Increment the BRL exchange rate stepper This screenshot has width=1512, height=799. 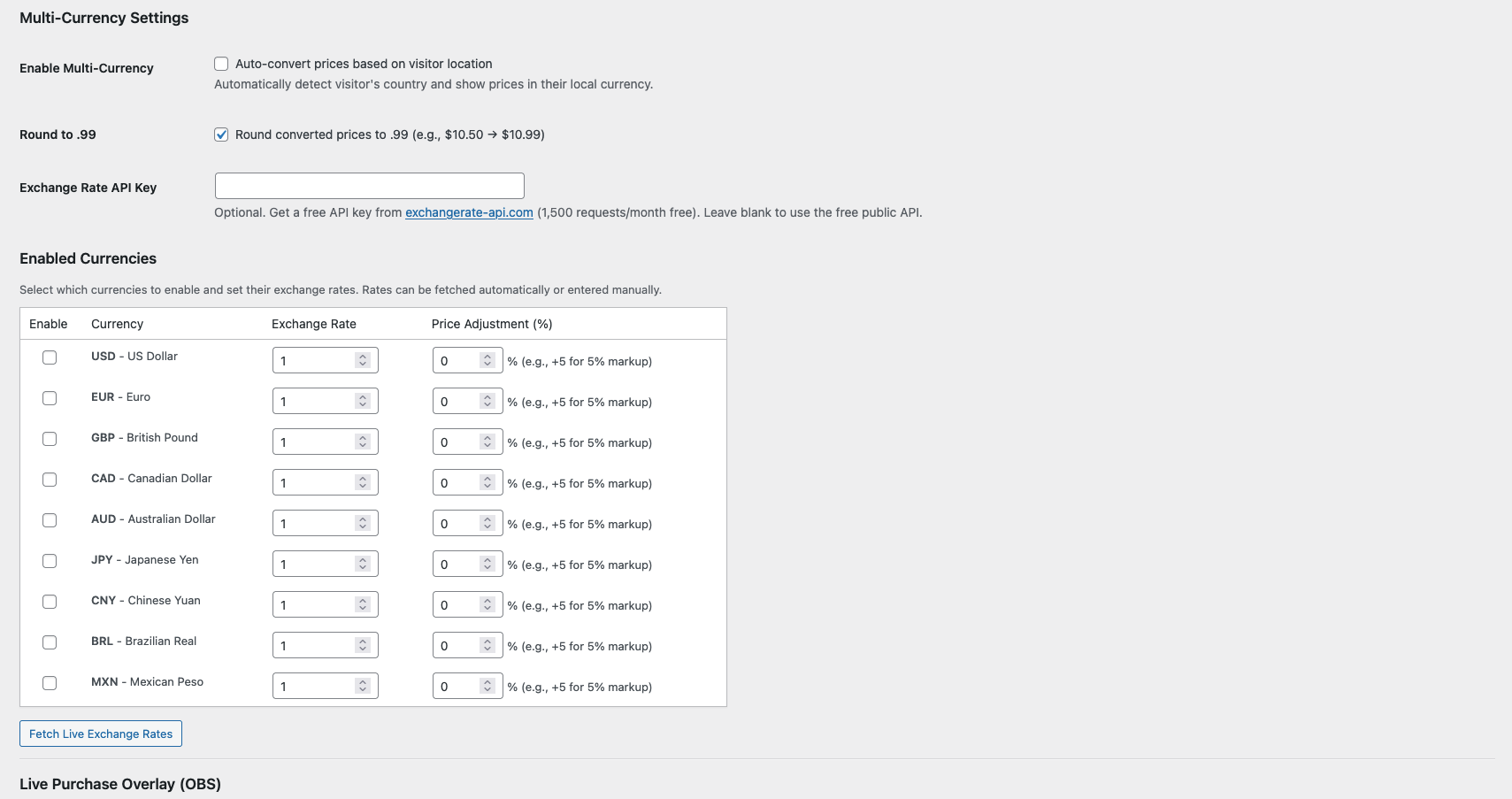pyautogui.click(x=362, y=642)
